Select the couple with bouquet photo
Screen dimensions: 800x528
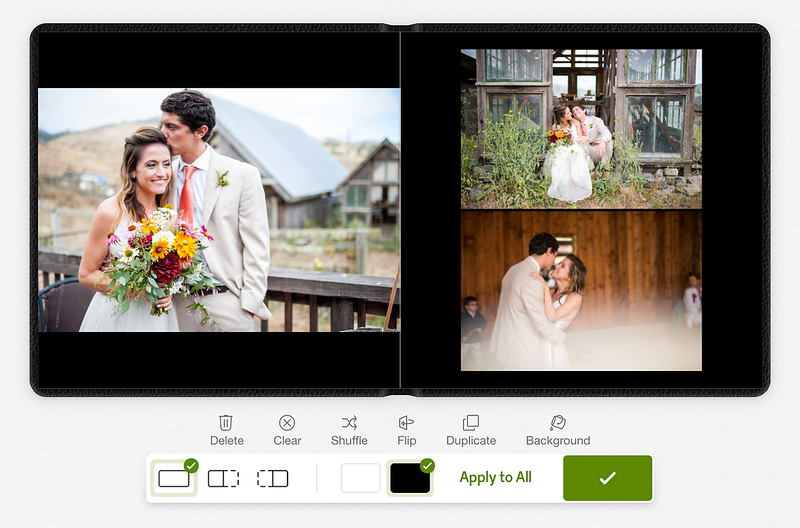pos(218,210)
